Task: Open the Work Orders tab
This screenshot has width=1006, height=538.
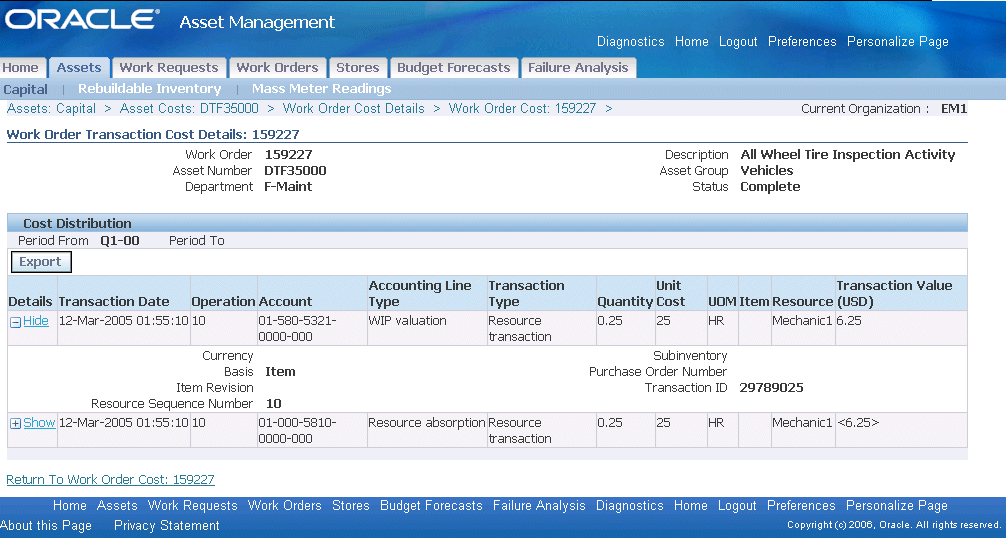Action: click(277, 67)
